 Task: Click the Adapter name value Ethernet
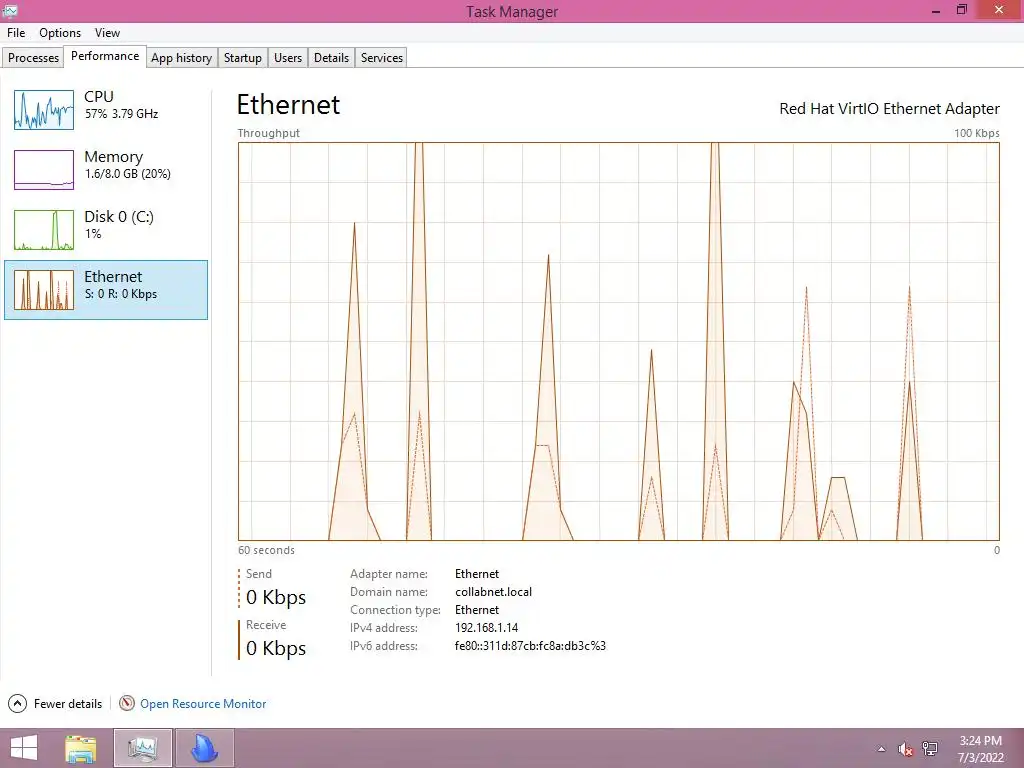click(477, 573)
